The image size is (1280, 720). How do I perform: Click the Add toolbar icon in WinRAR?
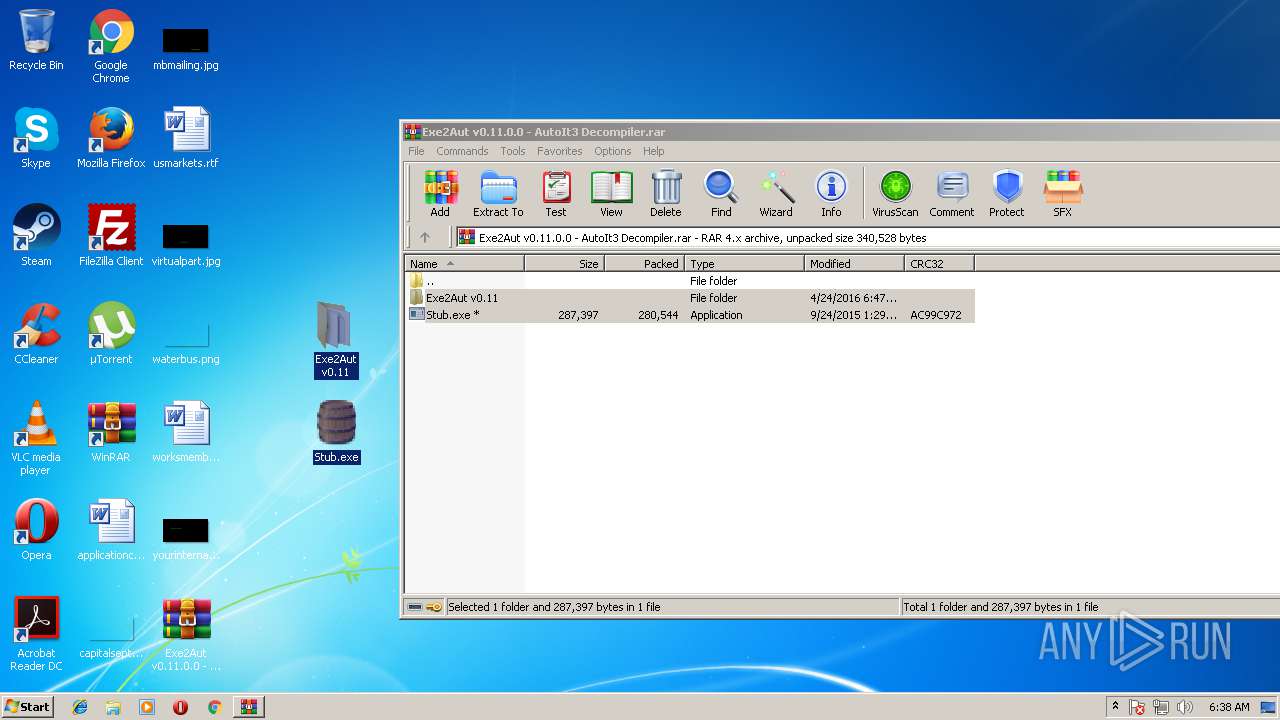click(440, 194)
